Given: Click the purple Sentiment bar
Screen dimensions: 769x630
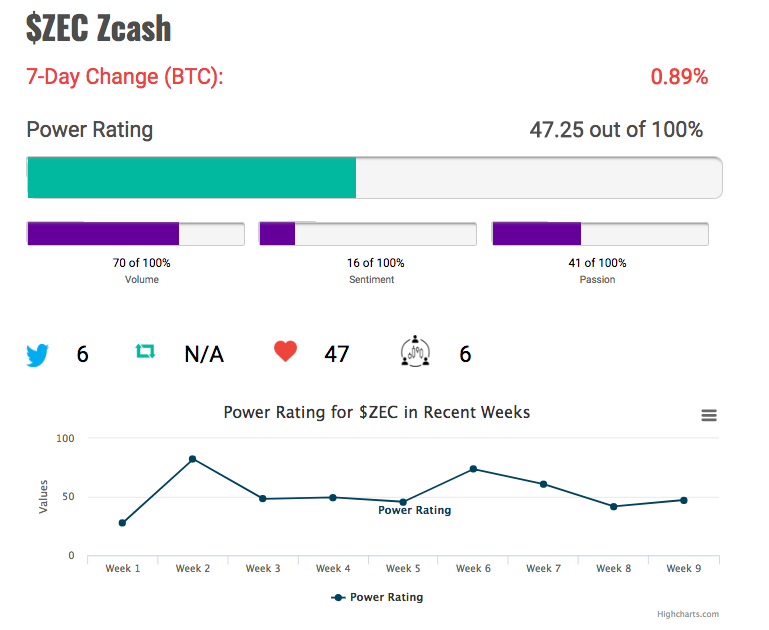Looking at the screenshot, I should point(277,233).
